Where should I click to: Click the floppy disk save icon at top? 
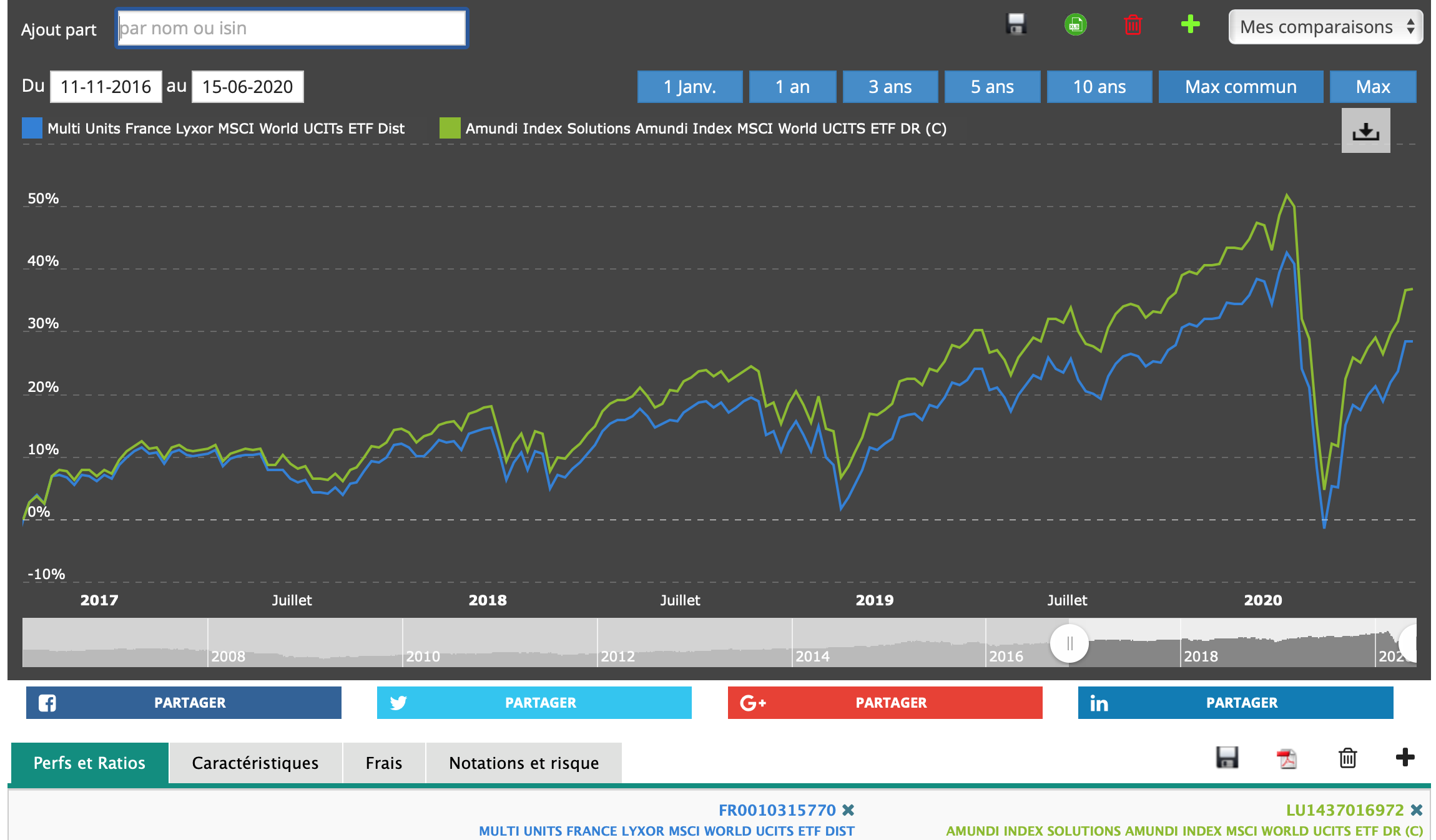pos(1016,25)
